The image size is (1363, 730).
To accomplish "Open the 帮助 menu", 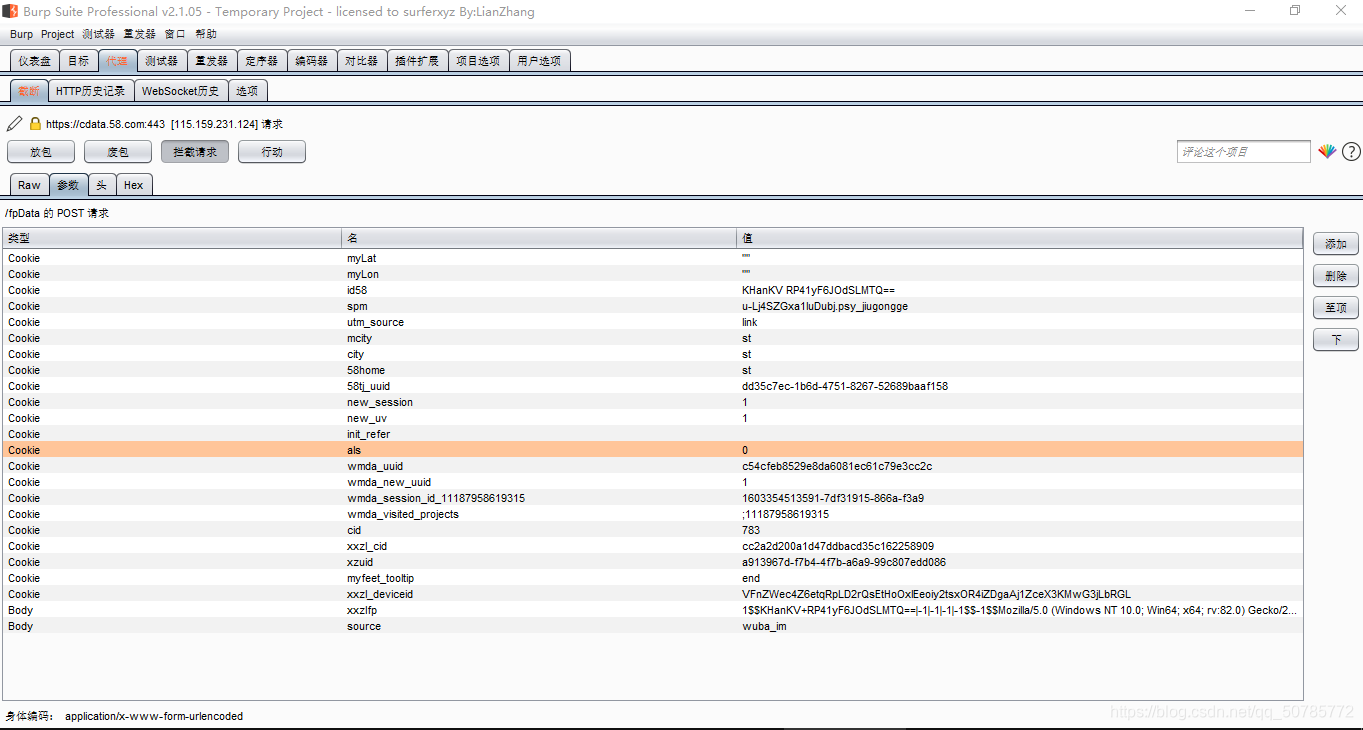I will click(x=206, y=34).
